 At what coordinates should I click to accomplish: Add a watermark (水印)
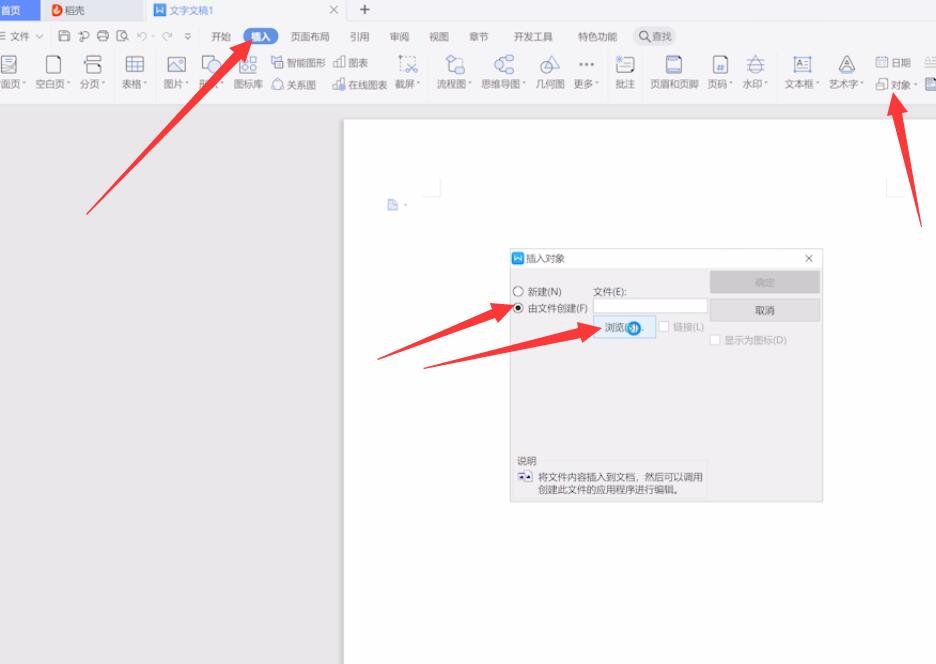pos(755,72)
